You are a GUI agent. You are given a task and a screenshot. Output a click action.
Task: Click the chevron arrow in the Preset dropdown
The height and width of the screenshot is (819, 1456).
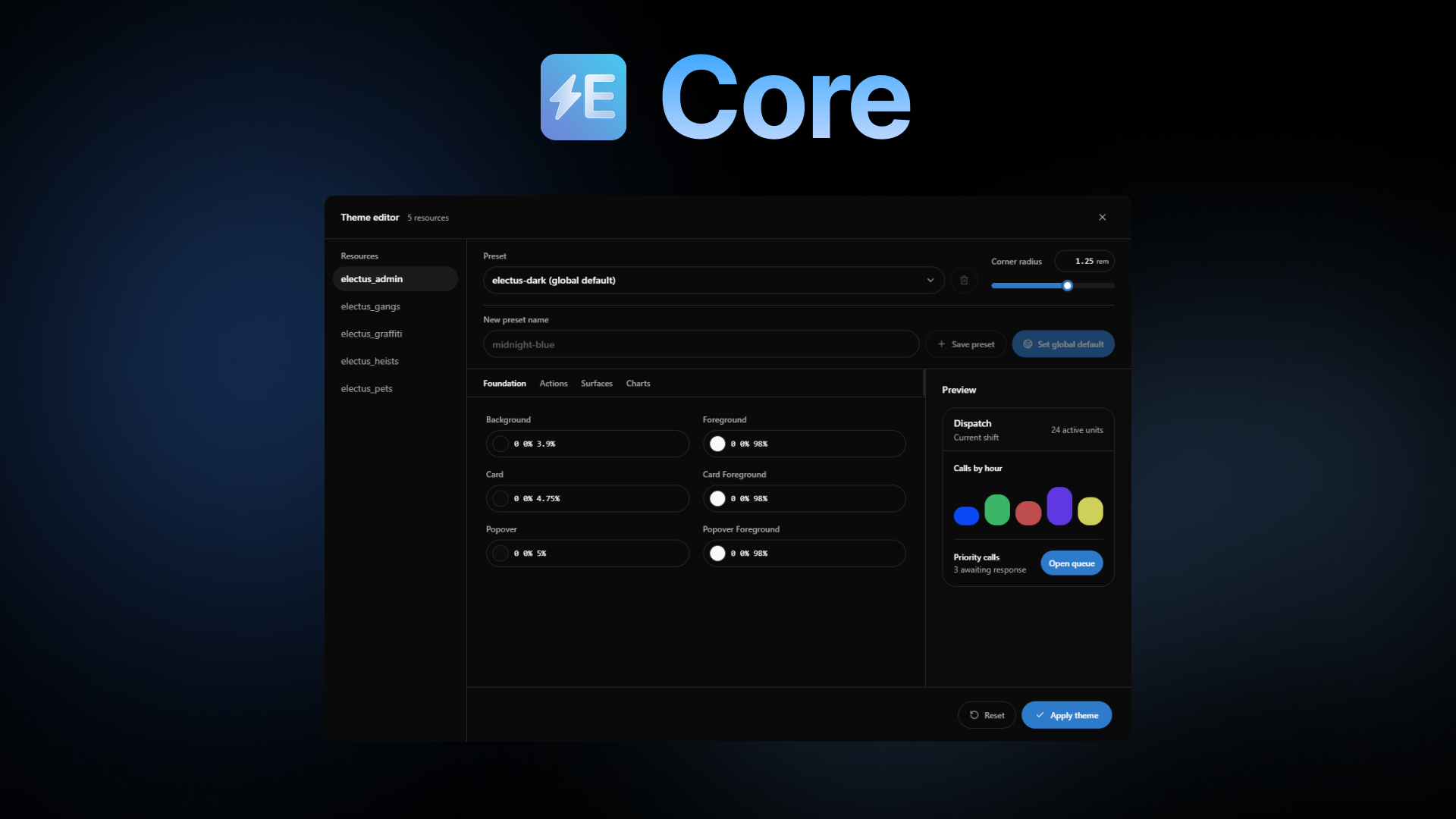(930, 281)
